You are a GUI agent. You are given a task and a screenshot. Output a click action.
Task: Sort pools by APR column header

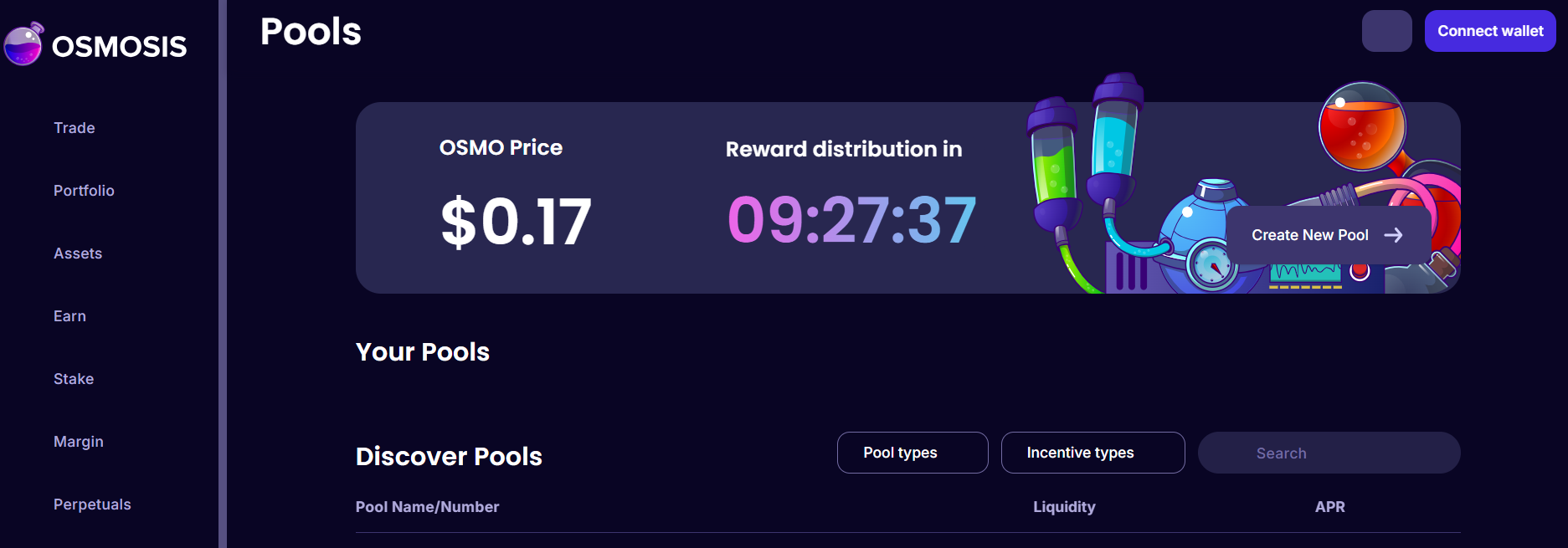point(1329,507)
